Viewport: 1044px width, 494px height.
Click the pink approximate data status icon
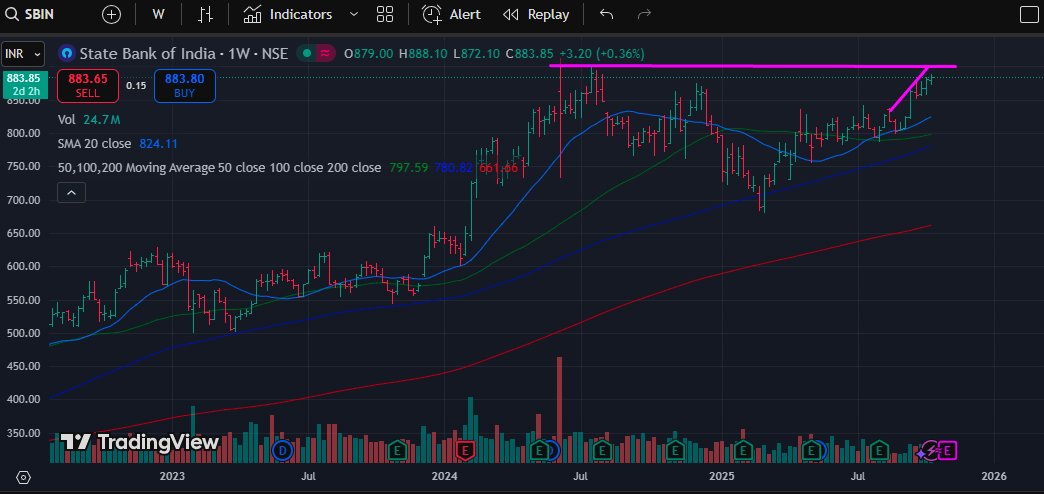click(324, 53)
